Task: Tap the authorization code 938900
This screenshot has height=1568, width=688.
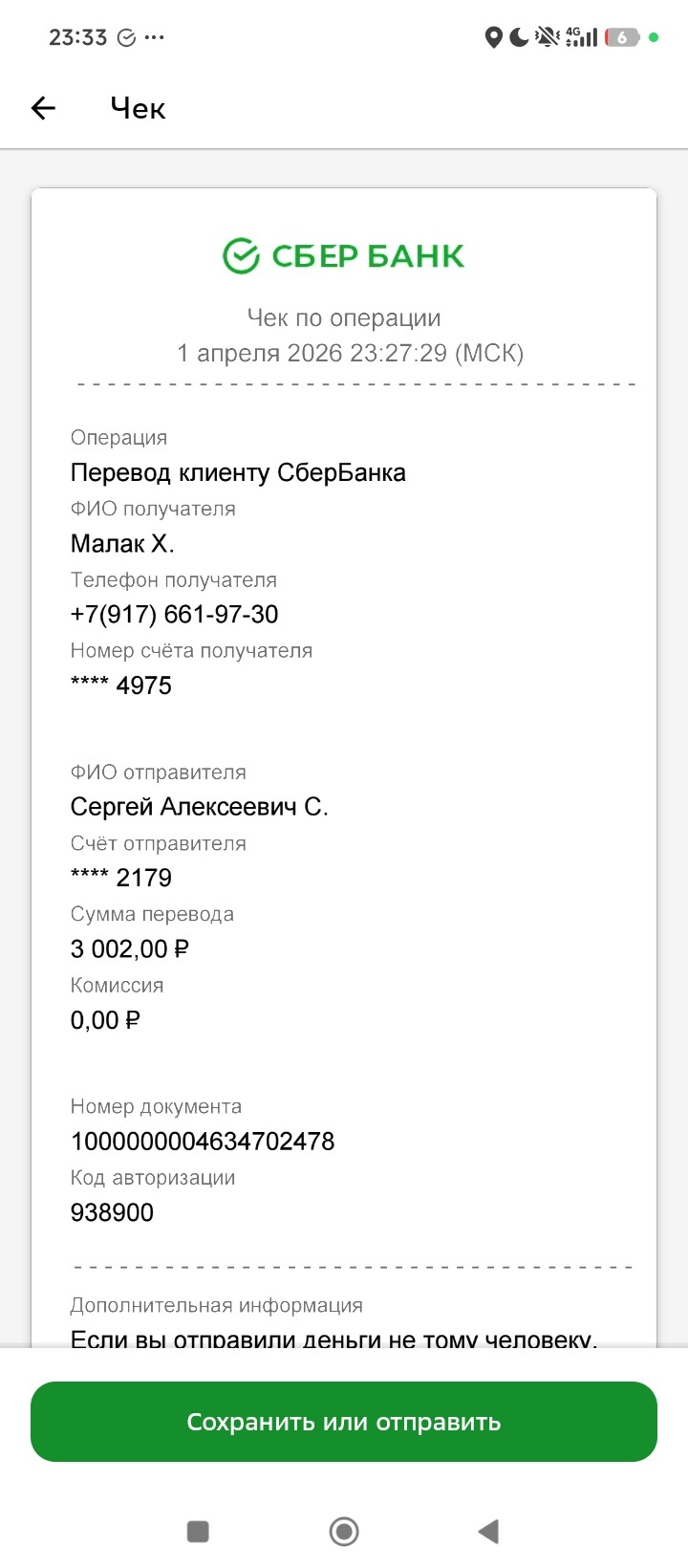Action: [x=112, y=1212]
